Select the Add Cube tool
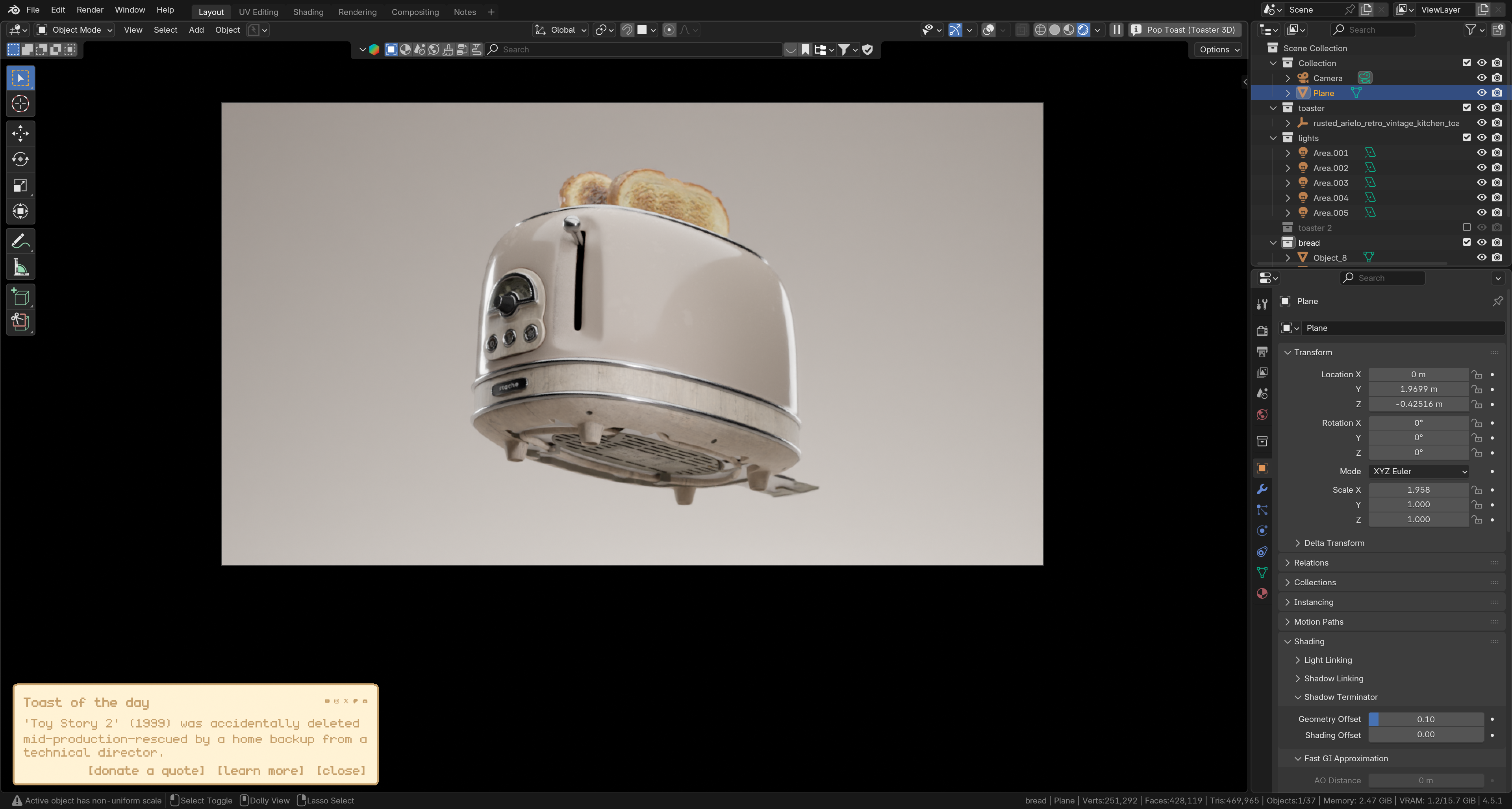 20,297
